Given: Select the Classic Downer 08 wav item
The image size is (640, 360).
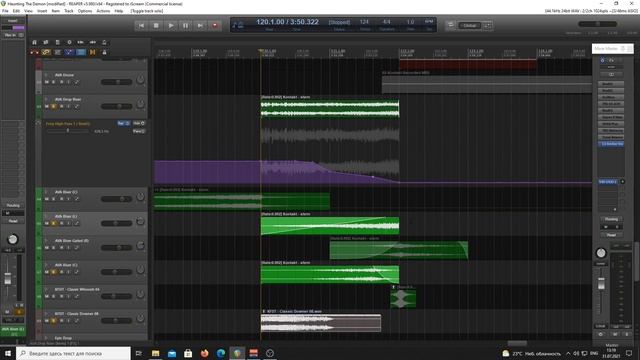Looking at the screenshot, I should 321,323.
